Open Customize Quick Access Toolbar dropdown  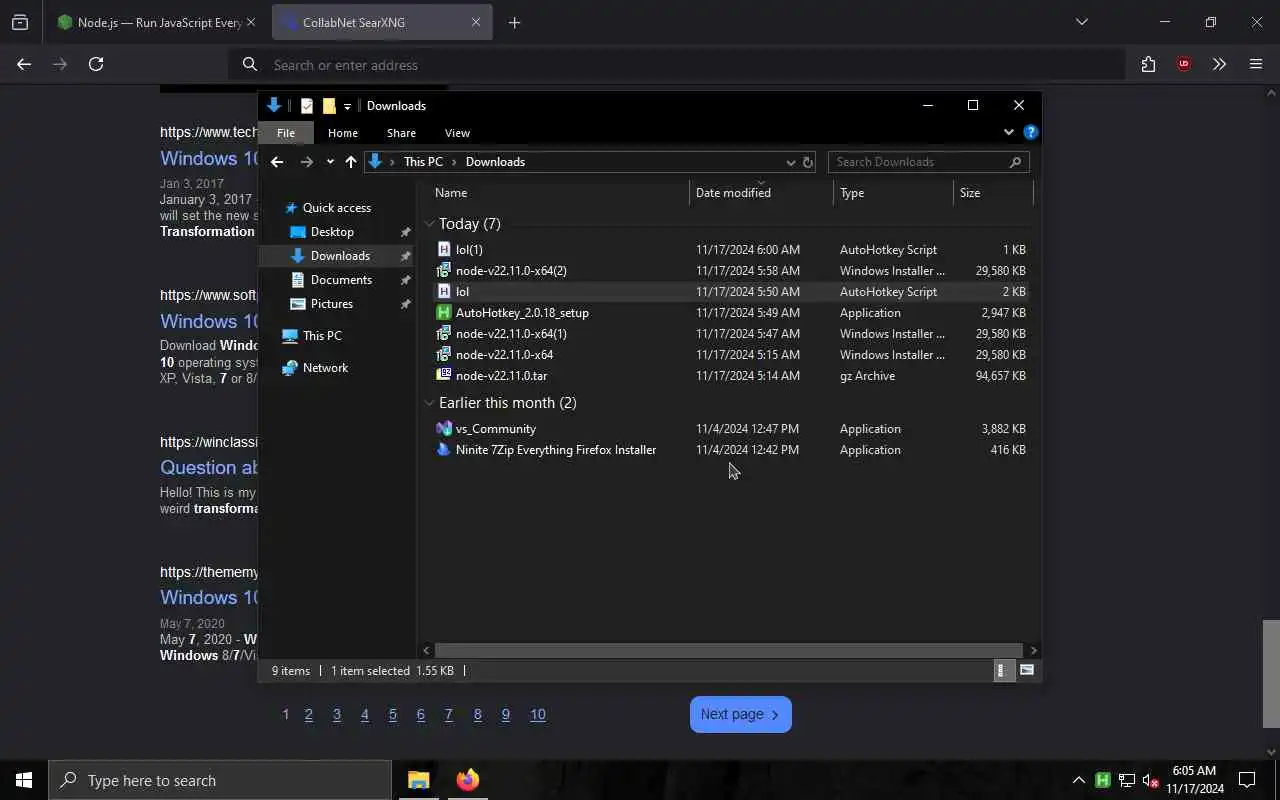point(347,106)
